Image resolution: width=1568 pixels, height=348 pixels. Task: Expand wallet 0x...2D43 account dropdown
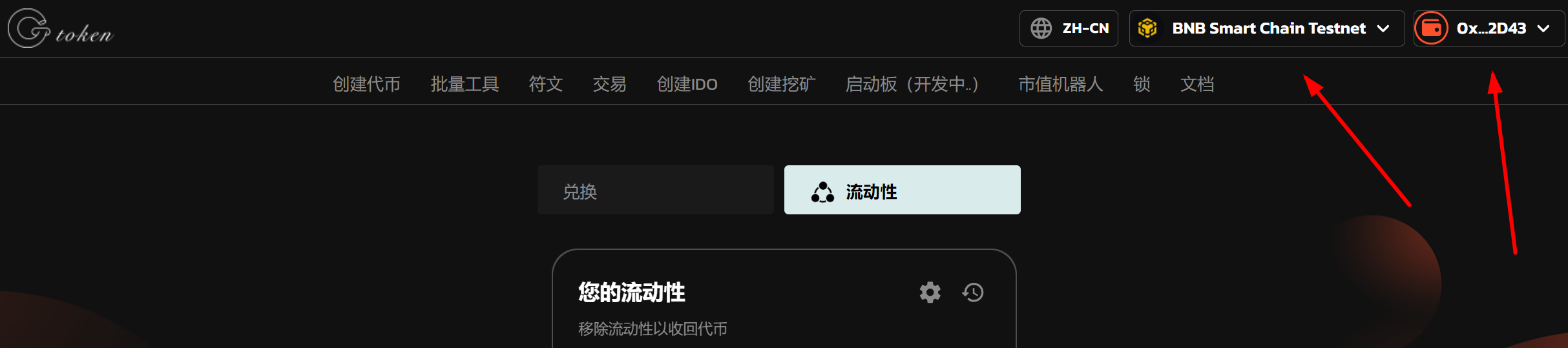(1489, 28)
